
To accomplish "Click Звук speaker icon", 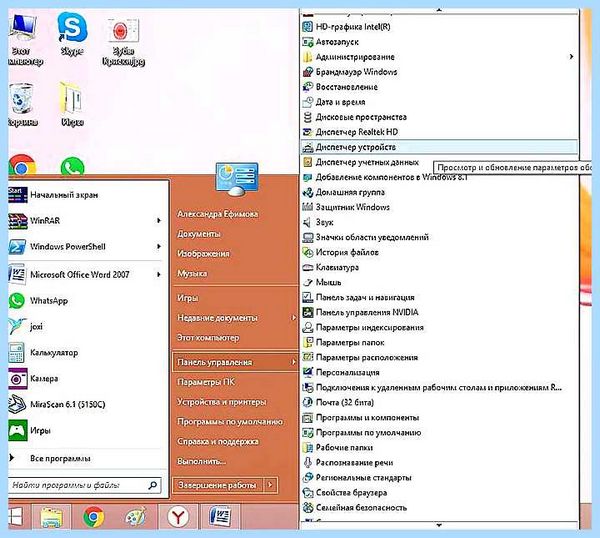I will (x=308, y=222).
